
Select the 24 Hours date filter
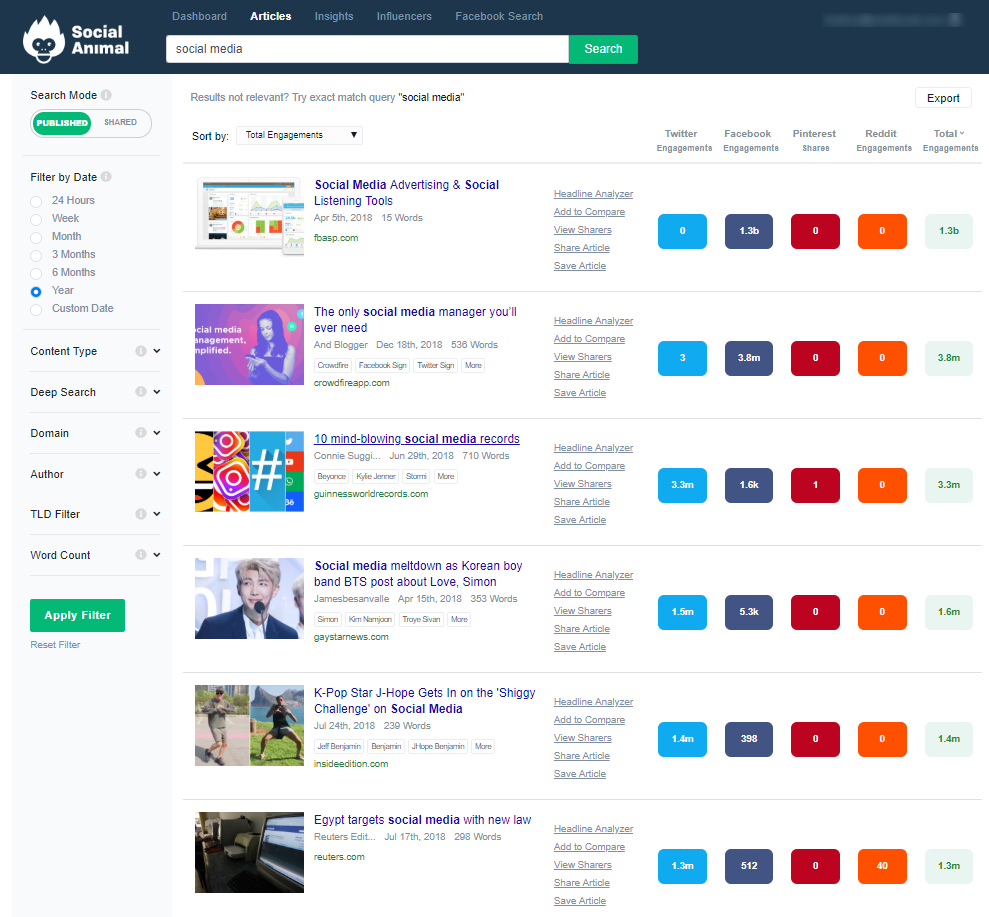point(36,201)
